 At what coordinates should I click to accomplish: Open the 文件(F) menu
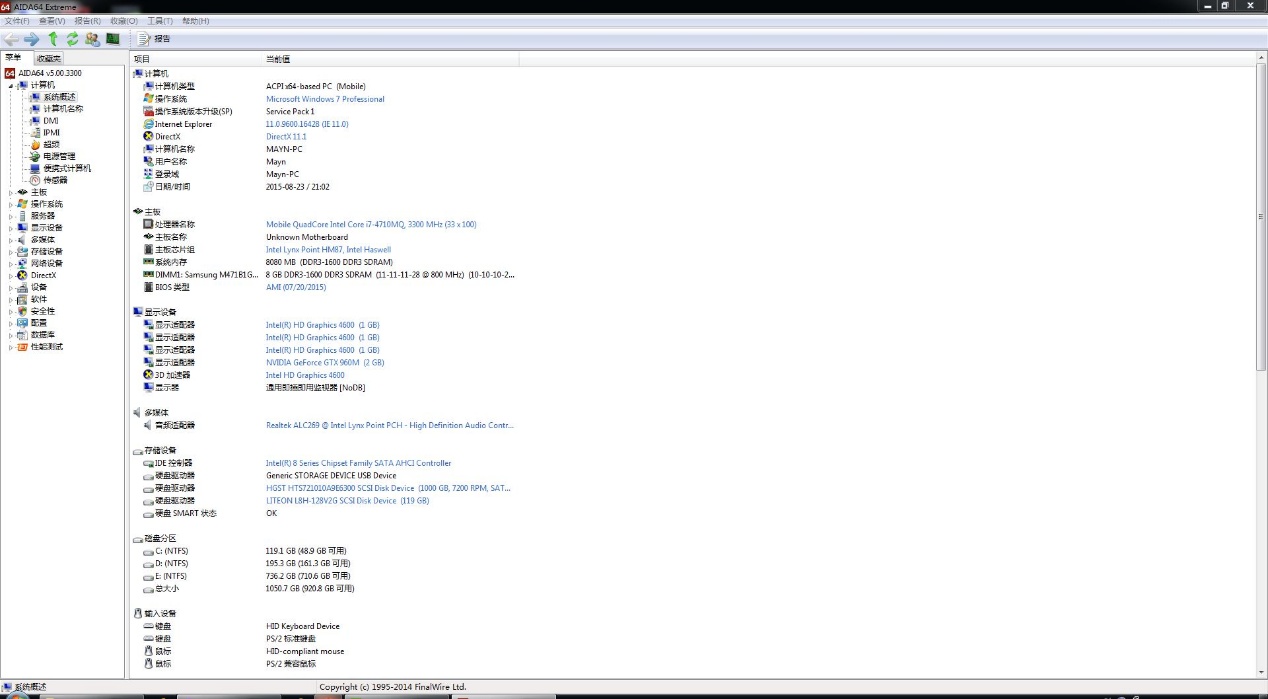[x=16, y=21]
